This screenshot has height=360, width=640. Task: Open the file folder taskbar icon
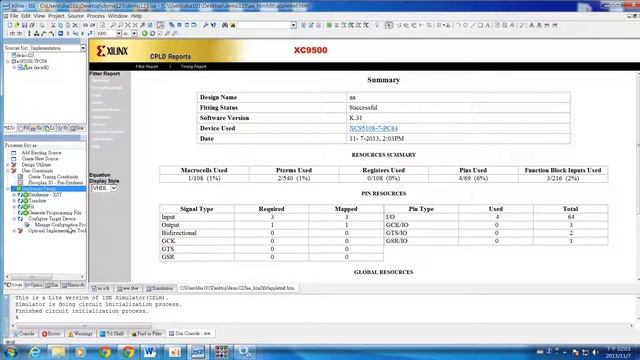point(58,352)
